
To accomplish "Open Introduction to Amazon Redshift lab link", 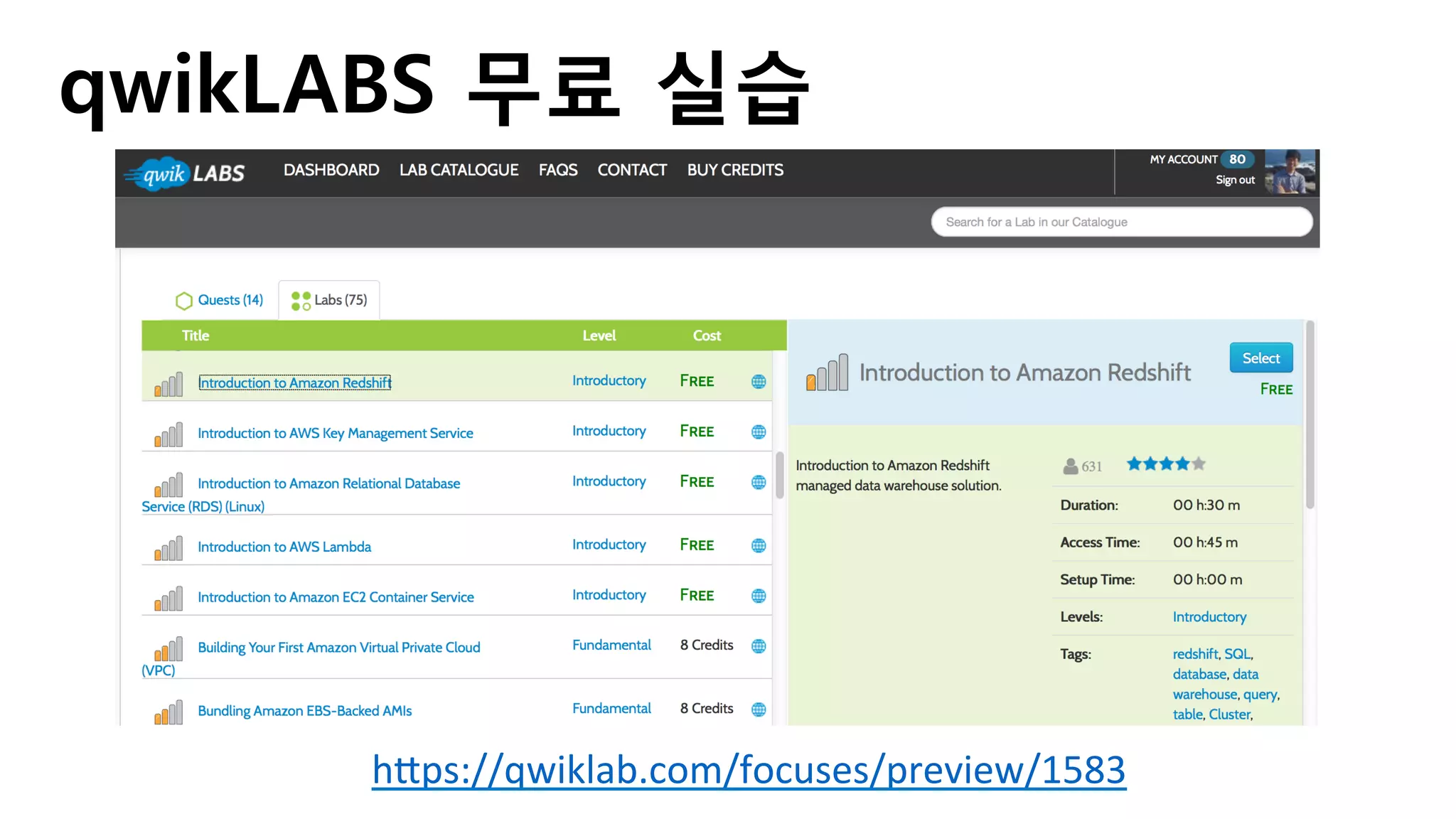I will (x=294, y=382).
